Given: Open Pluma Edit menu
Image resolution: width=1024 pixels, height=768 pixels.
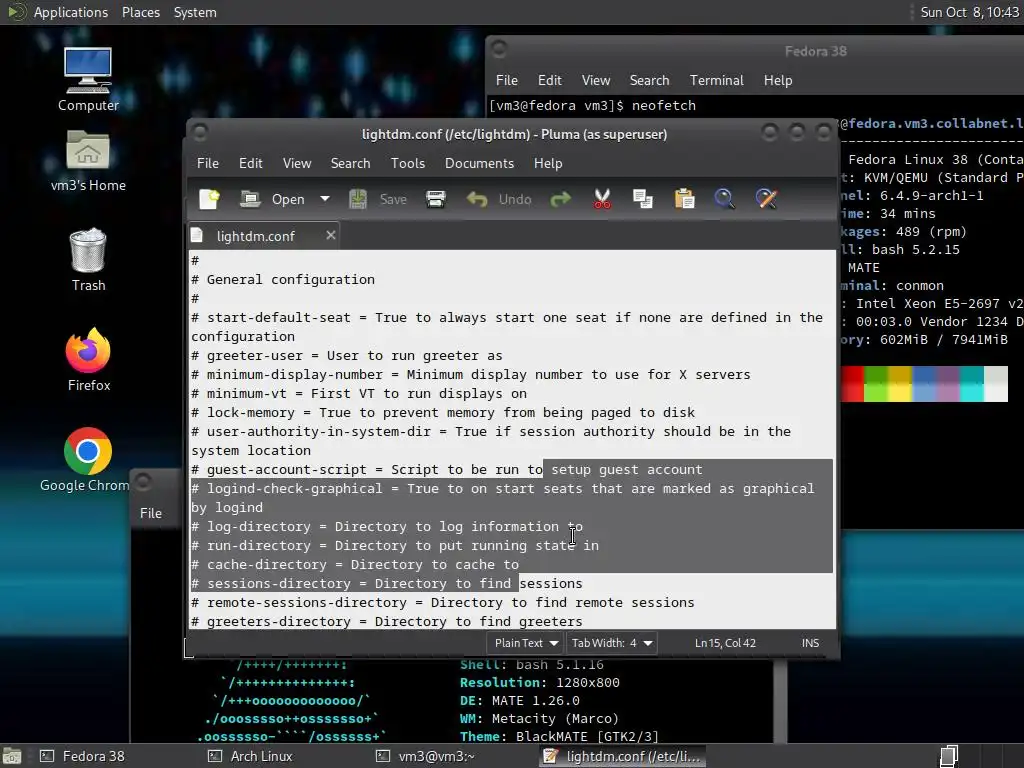Looking at the screenshot, I should pyautogui.click(x=250, y=163).
